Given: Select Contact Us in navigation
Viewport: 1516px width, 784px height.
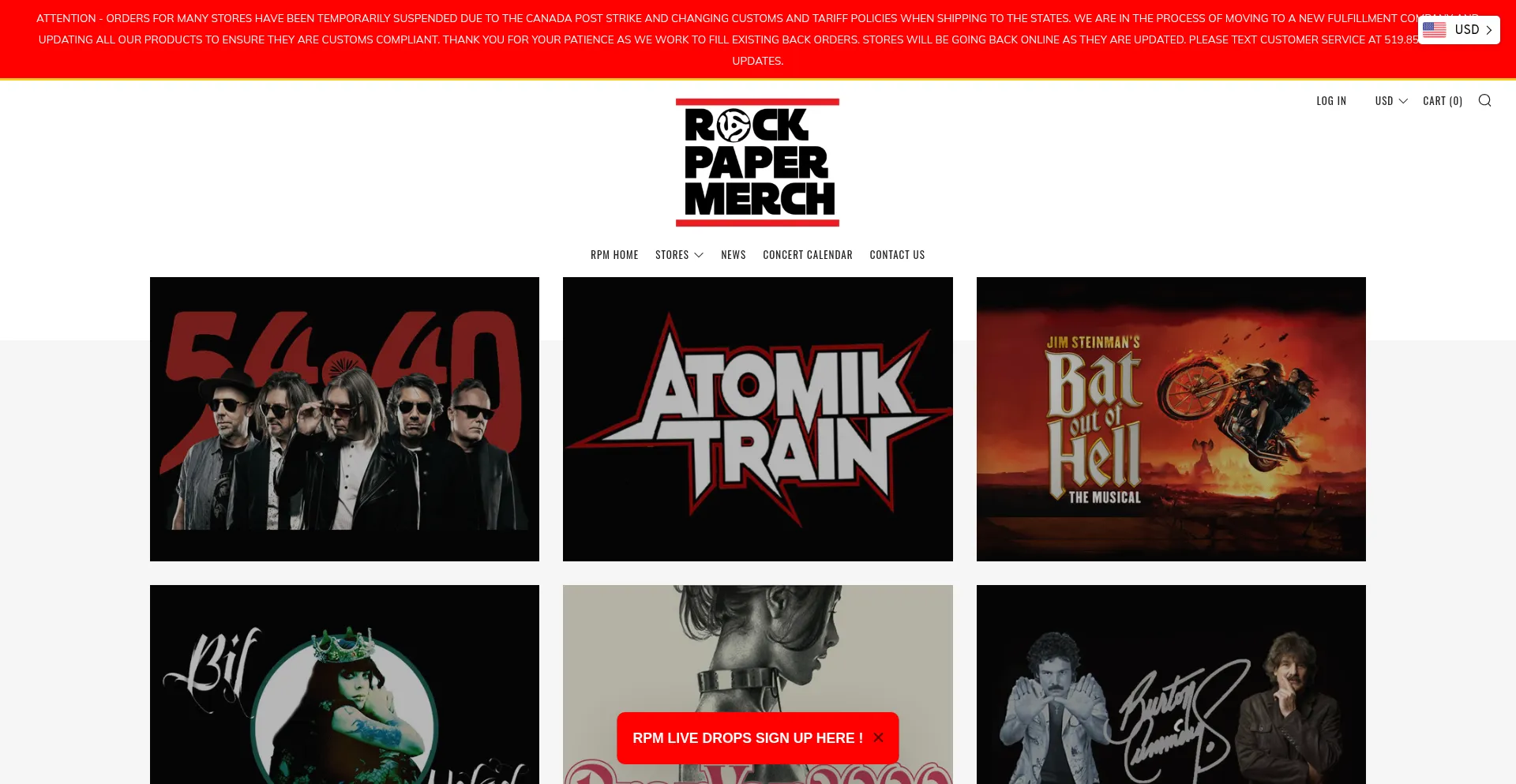Looking at the screenshot, I should (x=897, y=255).
